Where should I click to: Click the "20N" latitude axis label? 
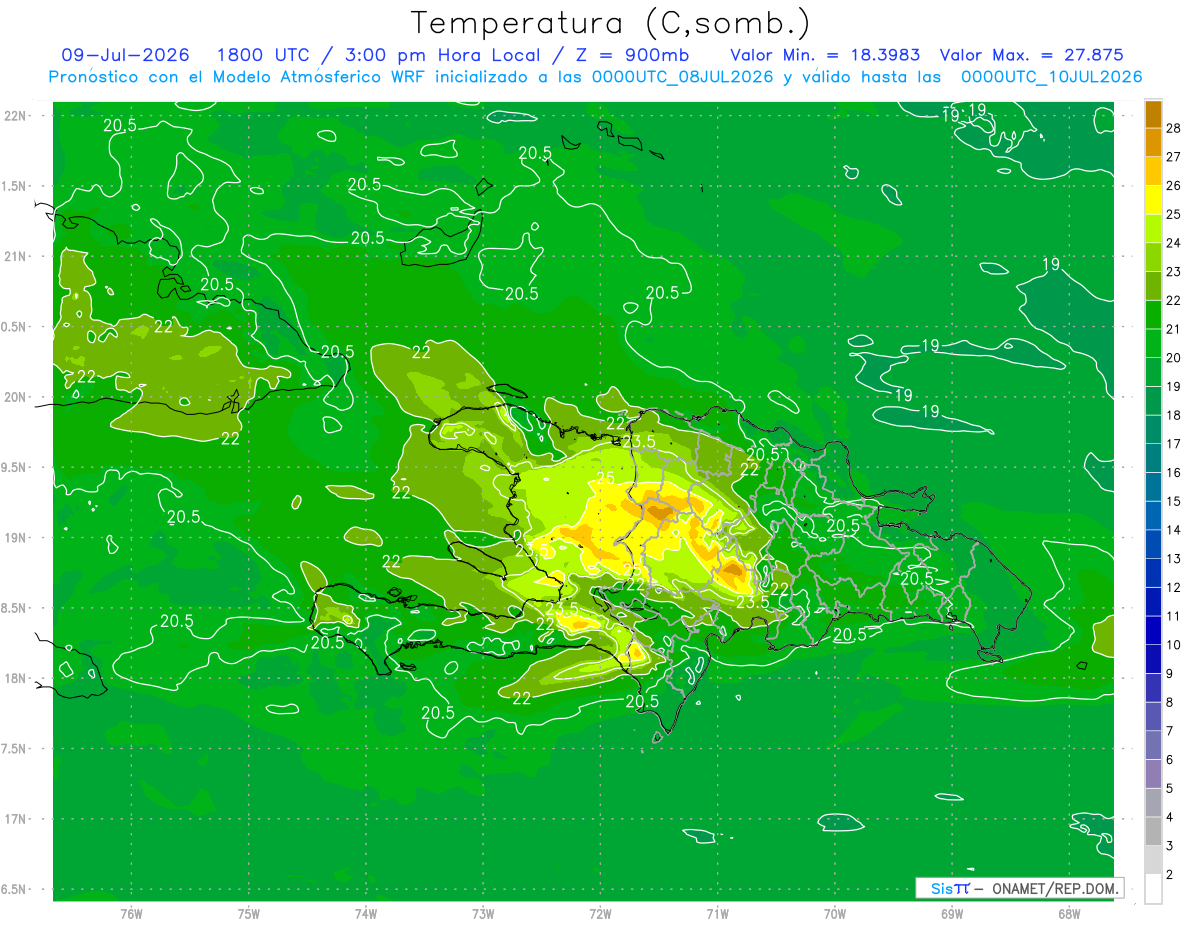point(15,397)
